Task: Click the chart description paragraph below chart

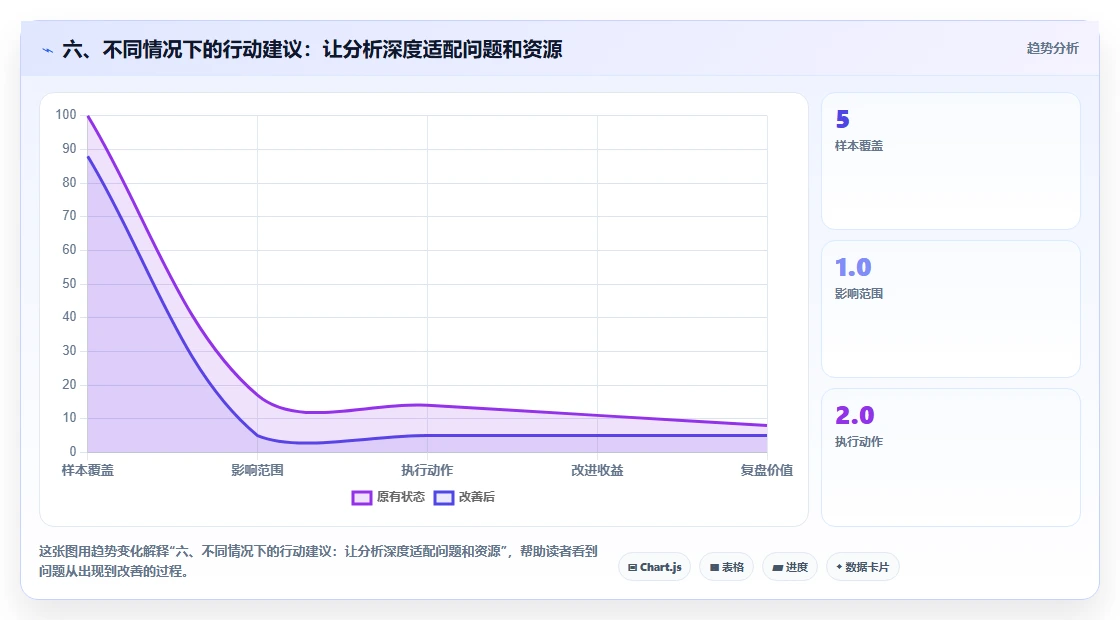Action: click(318, 561)
